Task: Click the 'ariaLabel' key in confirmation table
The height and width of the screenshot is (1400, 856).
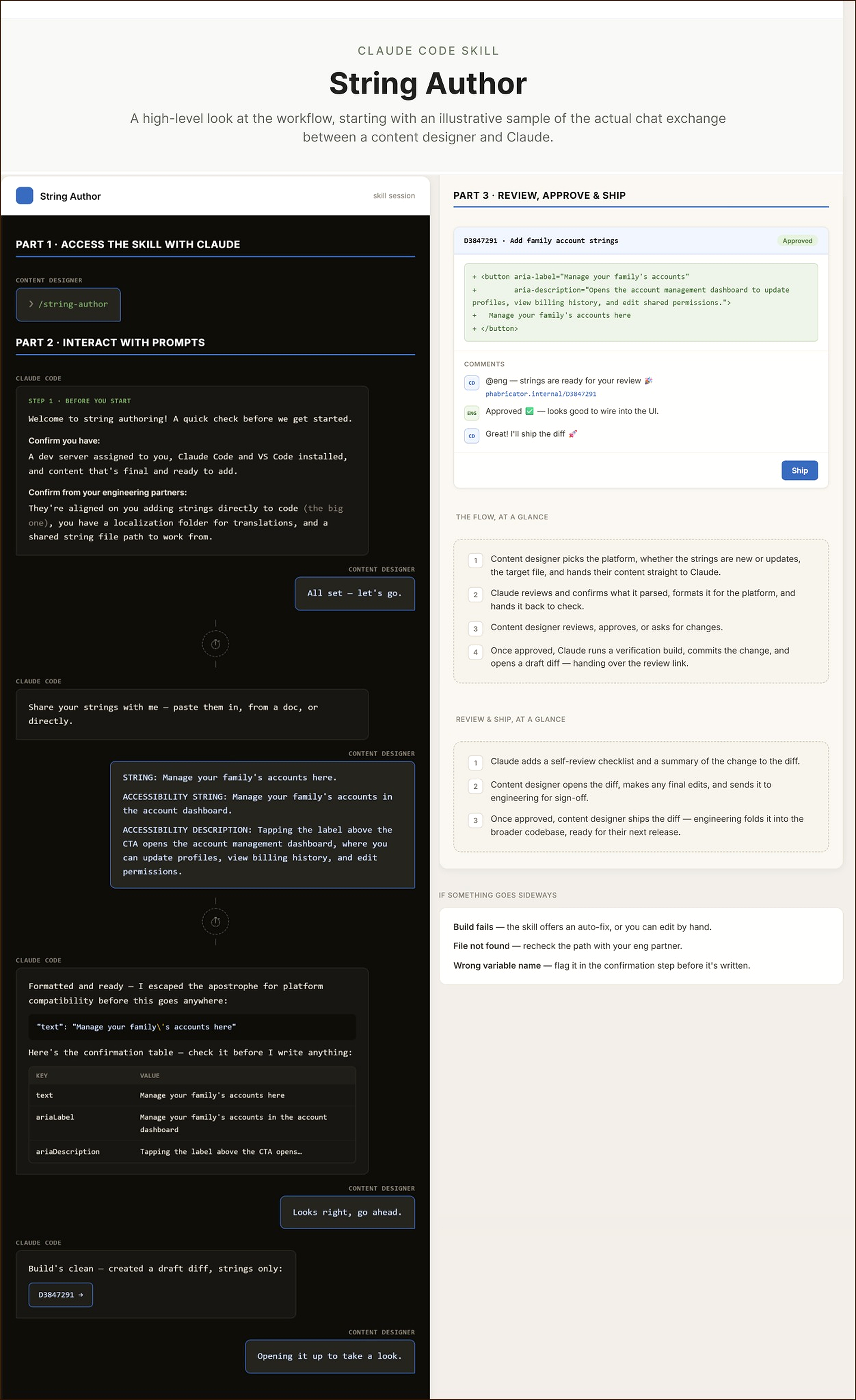Action: [x=55, y=1116]
